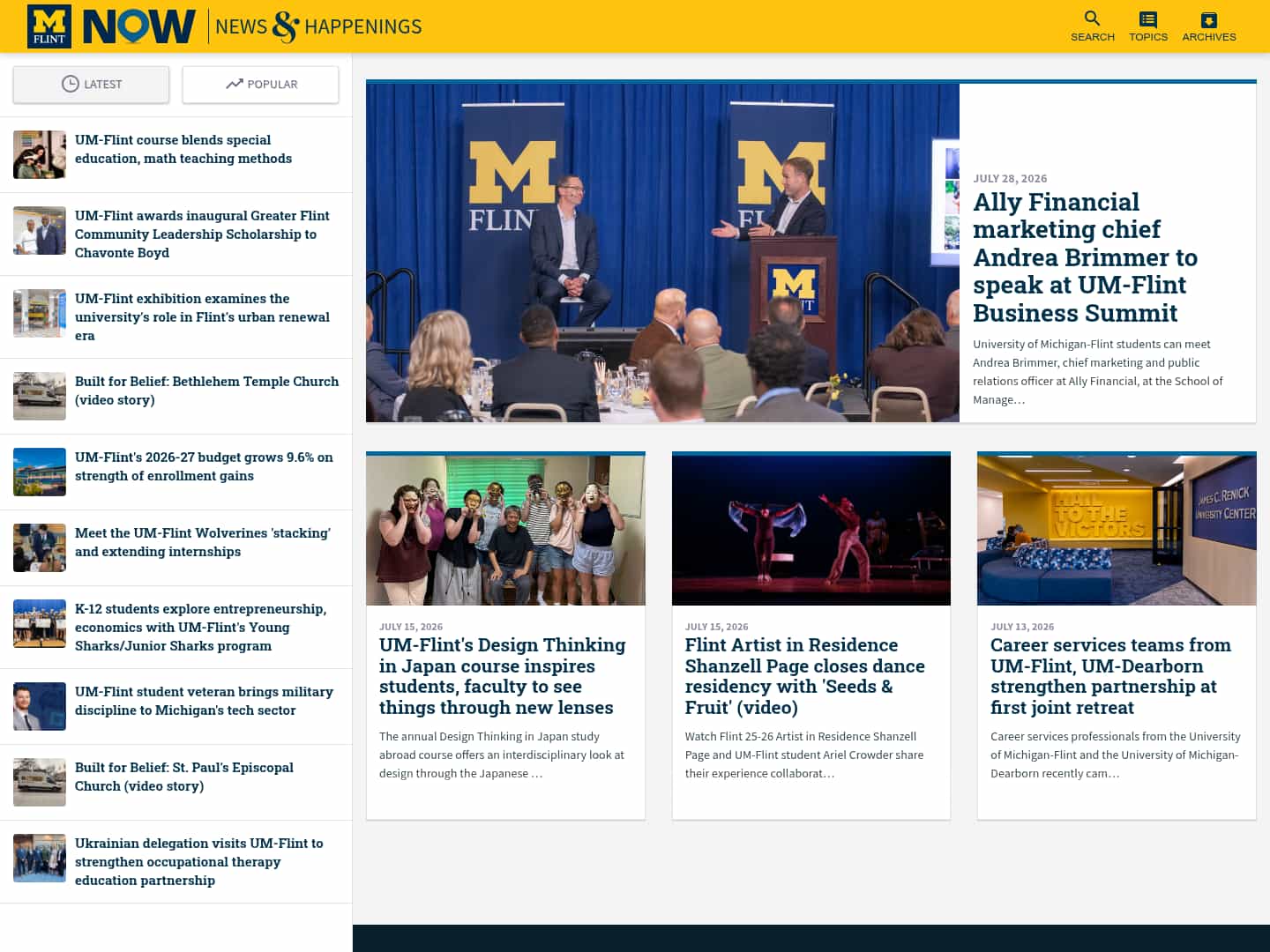This screenshot has width=1270, height=952.
Task: Click thumbnail for Bethlehem Temple Church story
Action: [40, 396]
